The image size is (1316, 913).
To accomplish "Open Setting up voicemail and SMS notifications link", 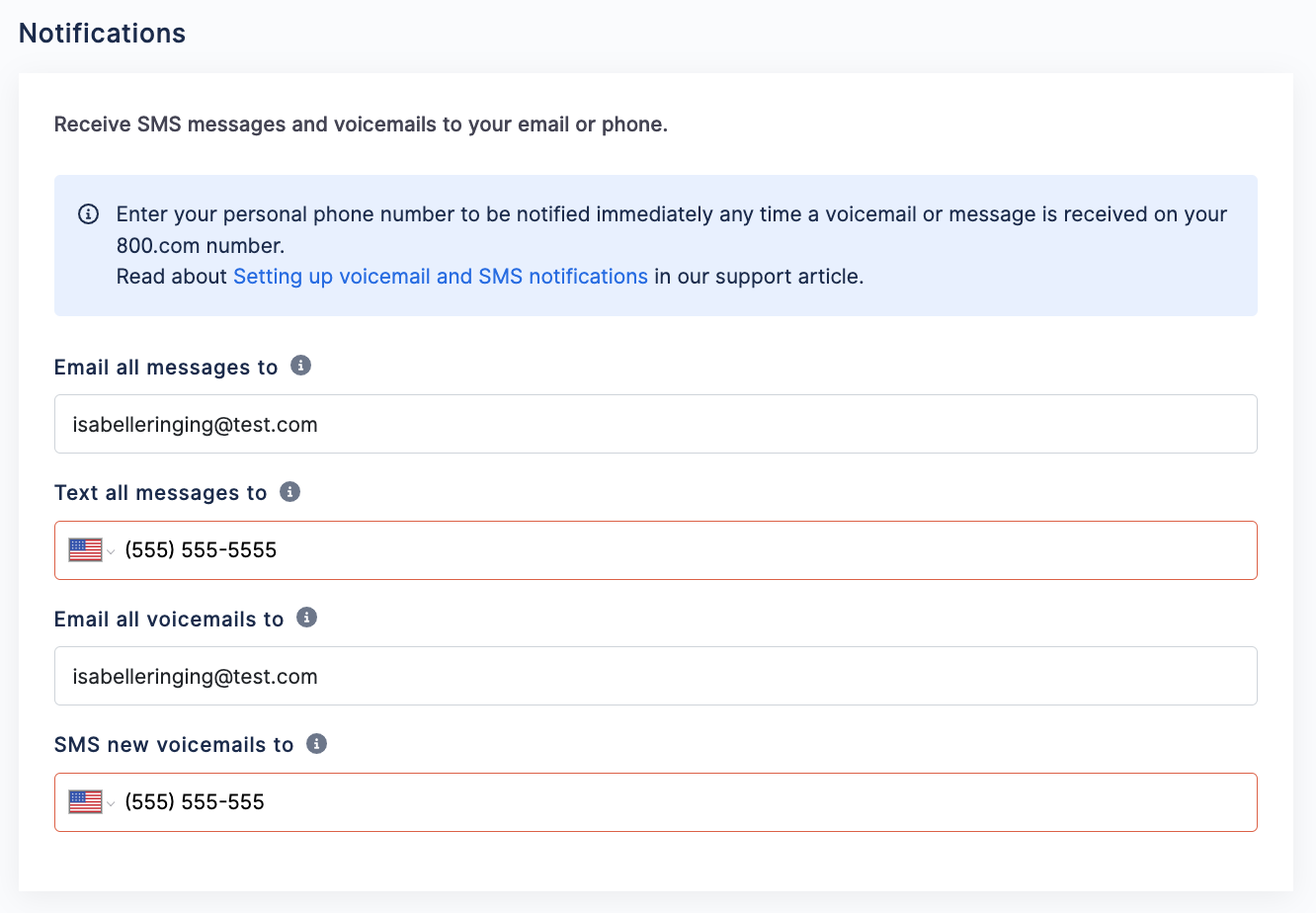I will click(x=441, y=277).
